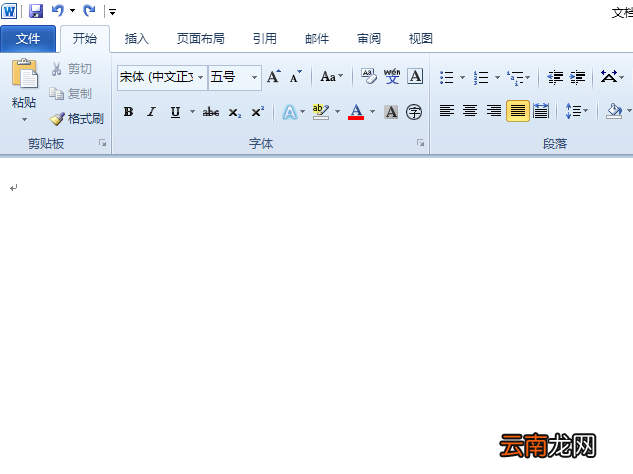Open the Aa change case dropdown
633x474 pixels.
(x=331, y=76)
